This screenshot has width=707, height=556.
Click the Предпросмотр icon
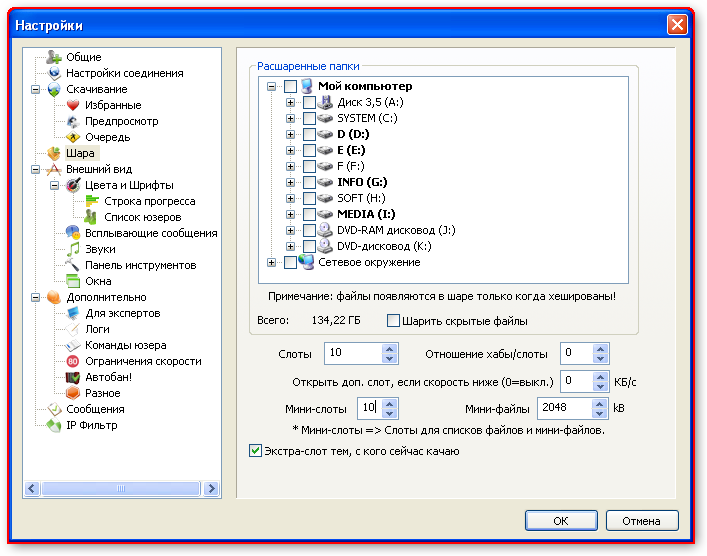tap(73, 121)
